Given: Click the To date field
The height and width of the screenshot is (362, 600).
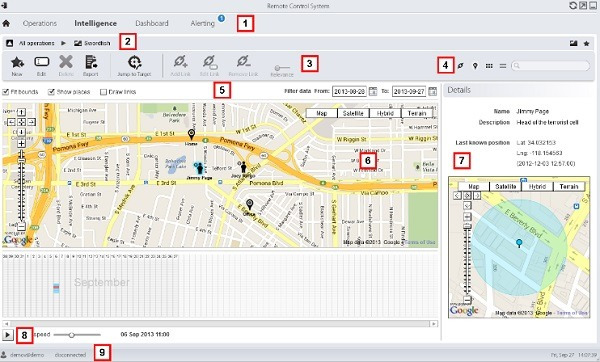Looking at the screenshot, I should coord(409,91).
